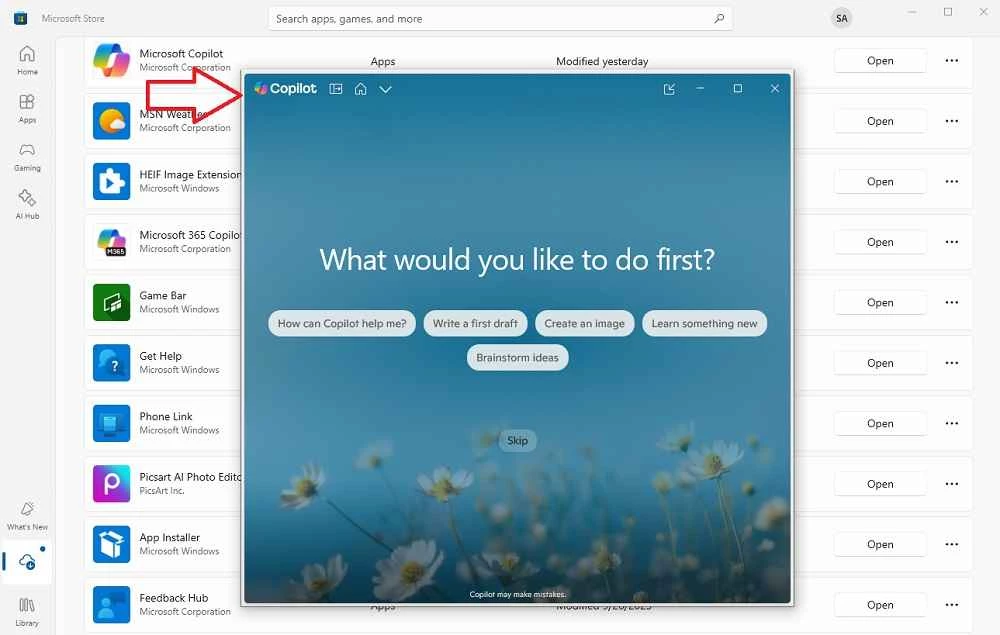This screenshot has height=635, width=1000.
Task: Open Library in Store sidebar
Action: pyautogui.click(x=27, y=611)
